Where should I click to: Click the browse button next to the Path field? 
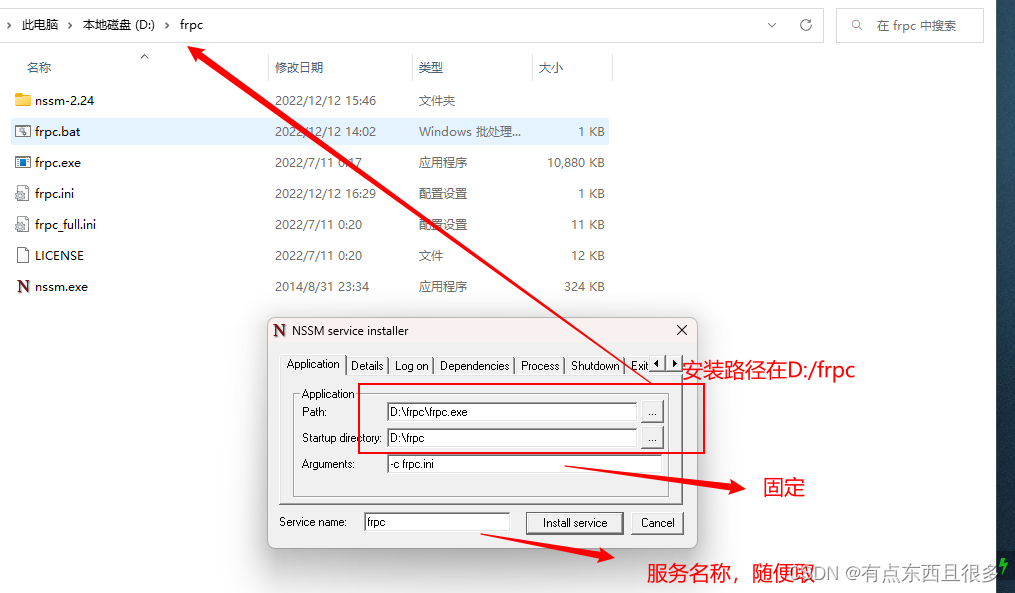coord(651,411)
